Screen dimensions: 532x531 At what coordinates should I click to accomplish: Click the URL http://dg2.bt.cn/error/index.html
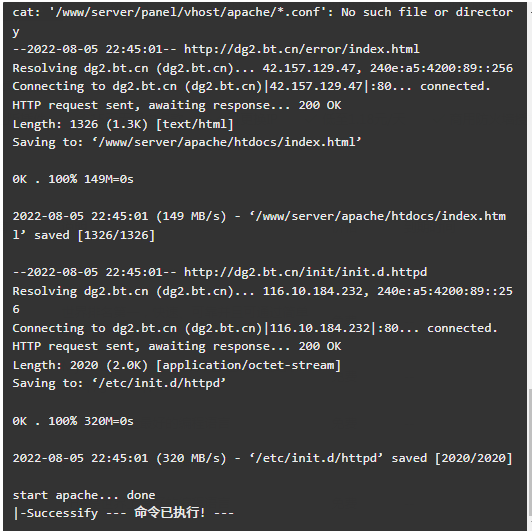[x=302, y=49]
